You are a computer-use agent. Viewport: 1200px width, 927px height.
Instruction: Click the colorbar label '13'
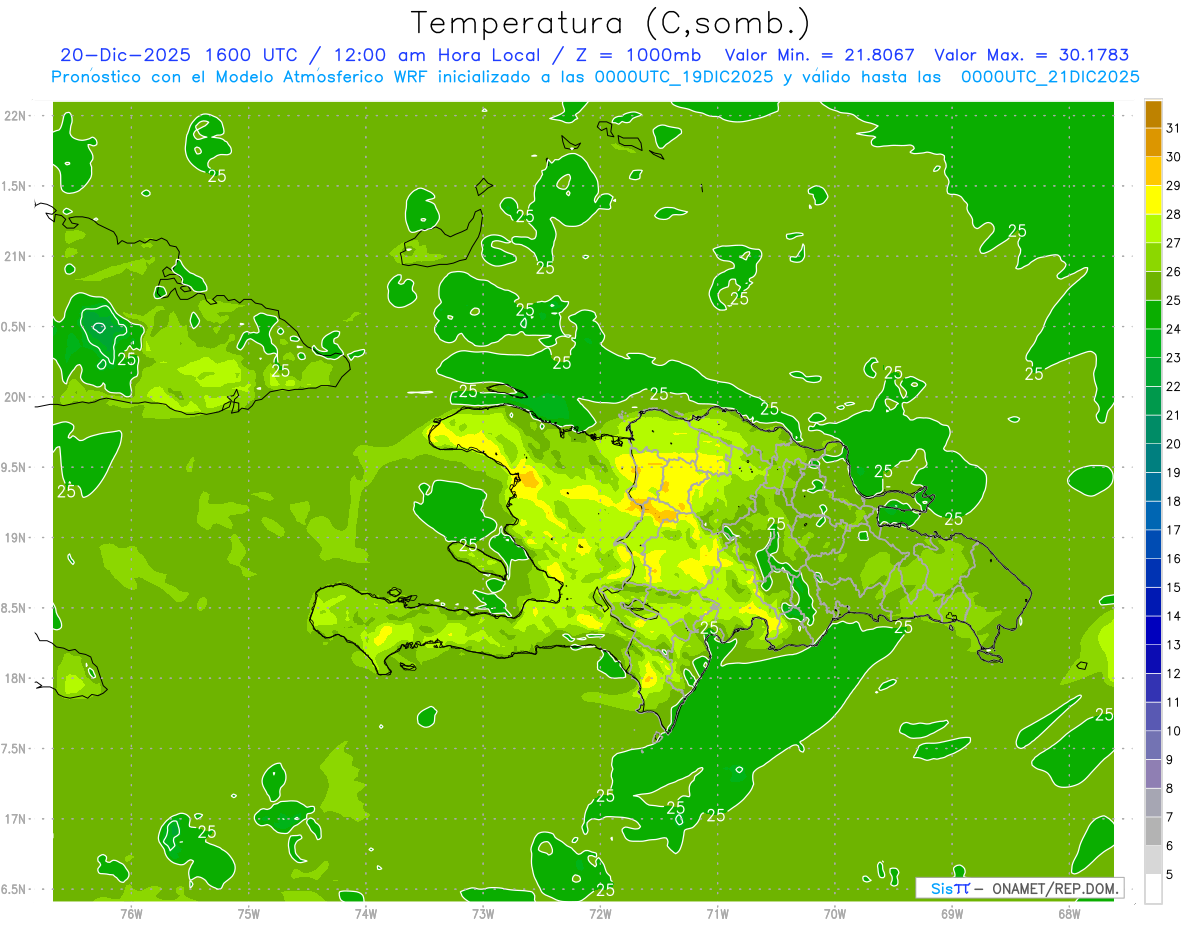(x=1174, y=645)
